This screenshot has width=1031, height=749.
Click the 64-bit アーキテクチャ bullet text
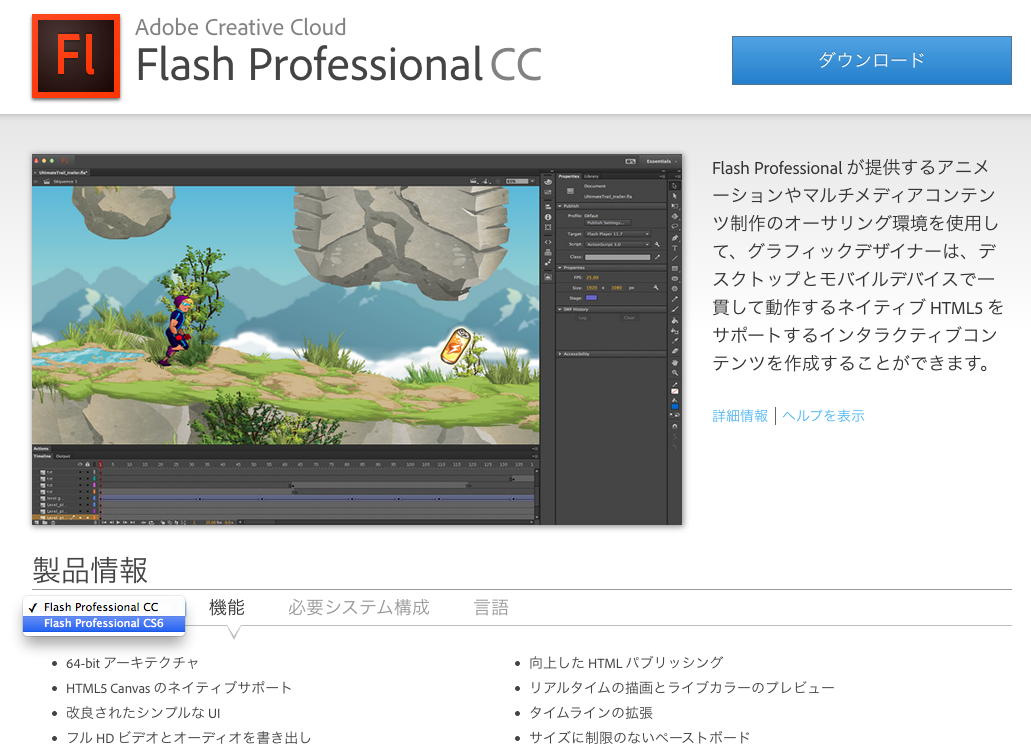[132, 663]
